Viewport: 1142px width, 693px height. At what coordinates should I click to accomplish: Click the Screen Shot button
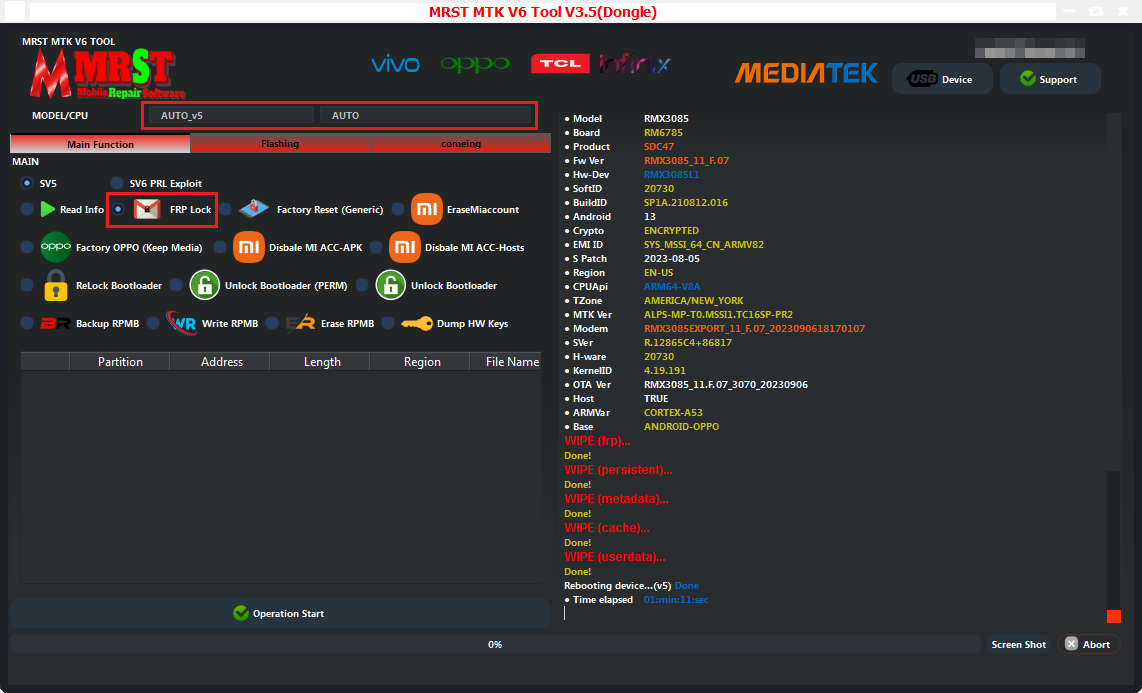[x=1018, y=644]
